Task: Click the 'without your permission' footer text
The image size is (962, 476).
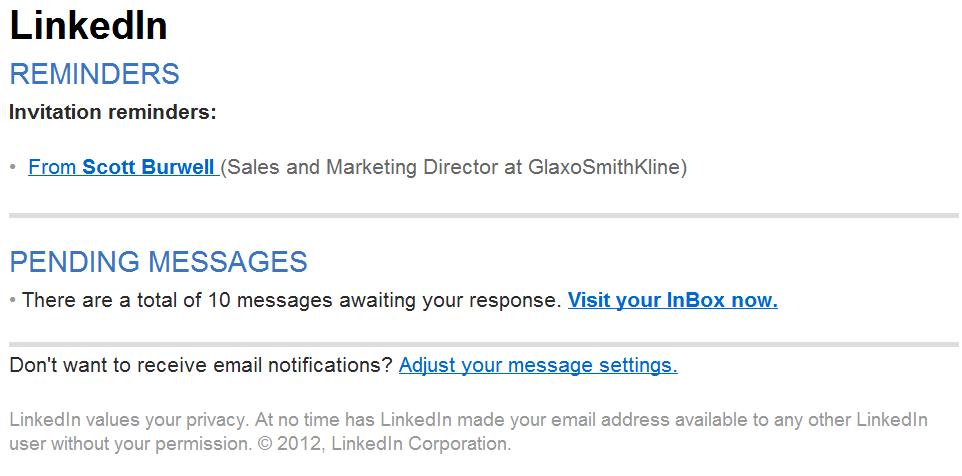Action: (x=130, y=442)
